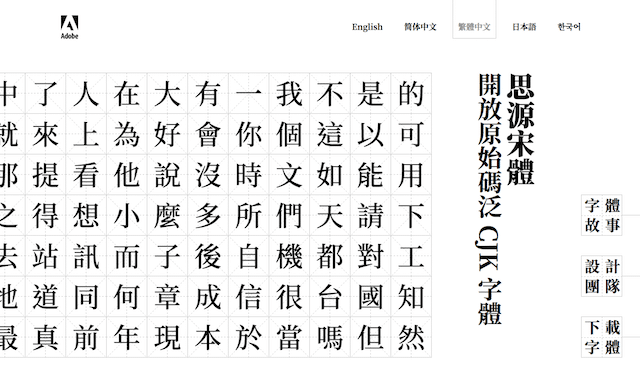640x381 pixels.
Task: Click the 麼 character in grid
Action: click(x=167, y=216)
